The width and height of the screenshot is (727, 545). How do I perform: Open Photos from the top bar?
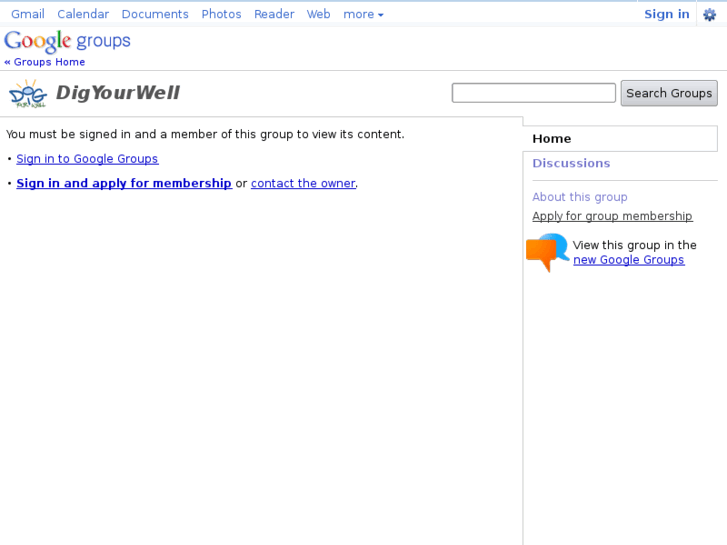click(x=221, y=14)
